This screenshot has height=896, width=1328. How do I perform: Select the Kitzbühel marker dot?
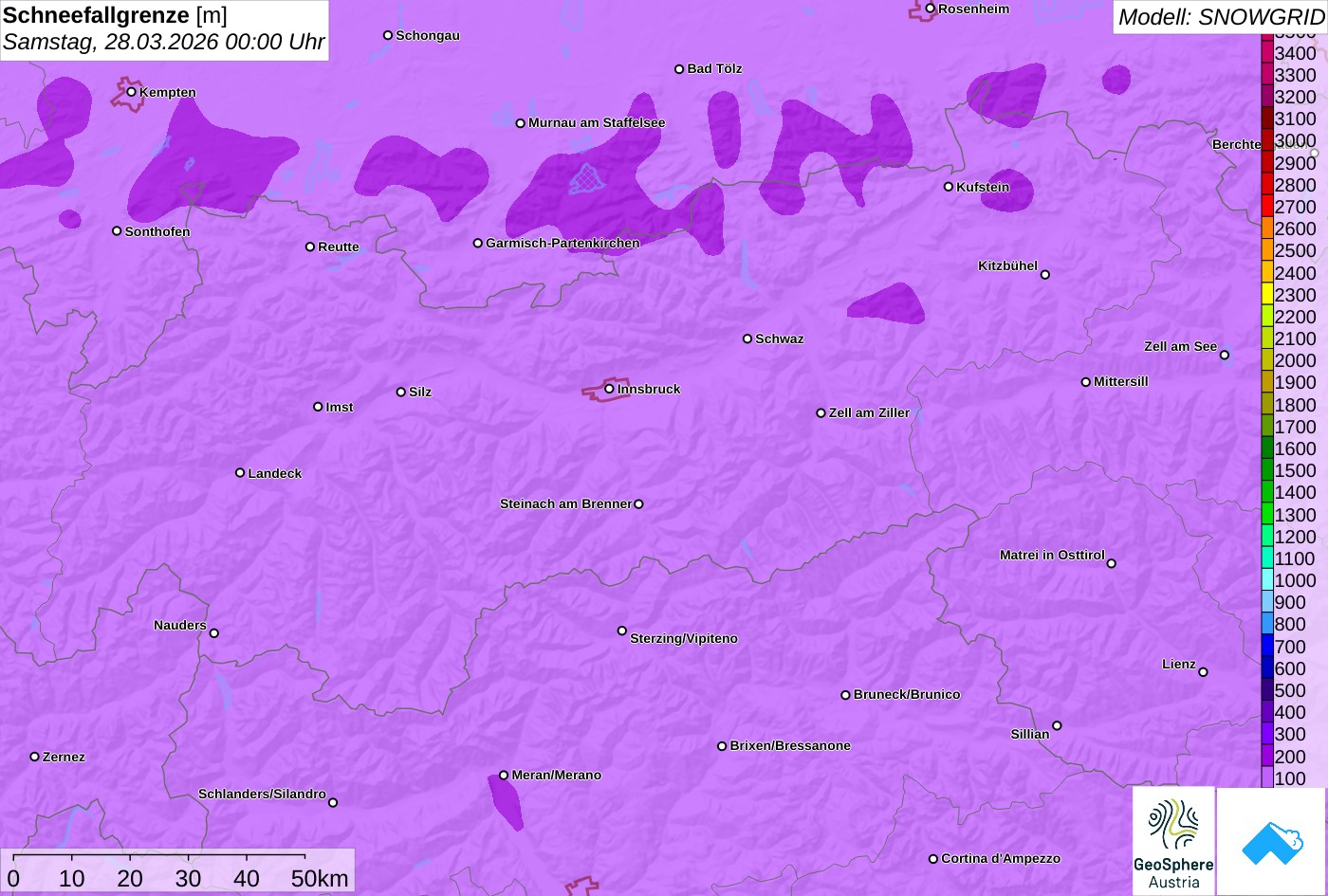[x=1045, y=275]
